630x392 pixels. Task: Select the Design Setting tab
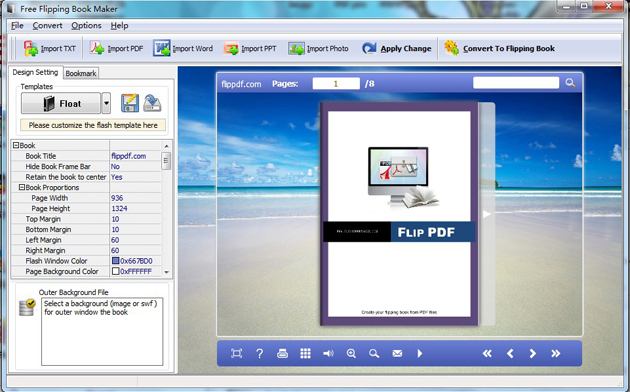point(35,72)
